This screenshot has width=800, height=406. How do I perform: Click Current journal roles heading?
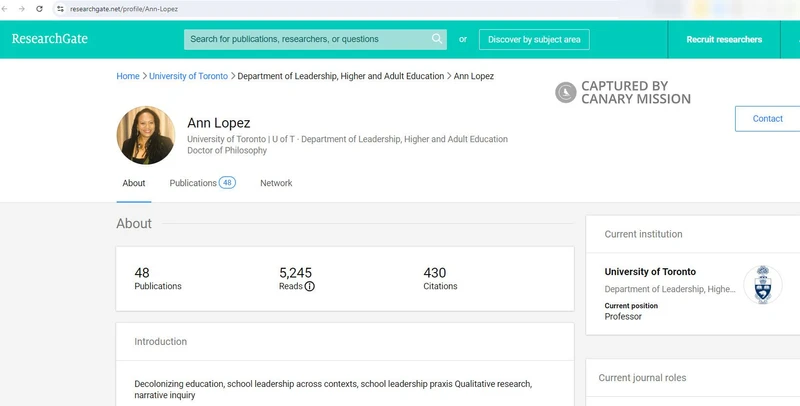(x=642, y=378)
